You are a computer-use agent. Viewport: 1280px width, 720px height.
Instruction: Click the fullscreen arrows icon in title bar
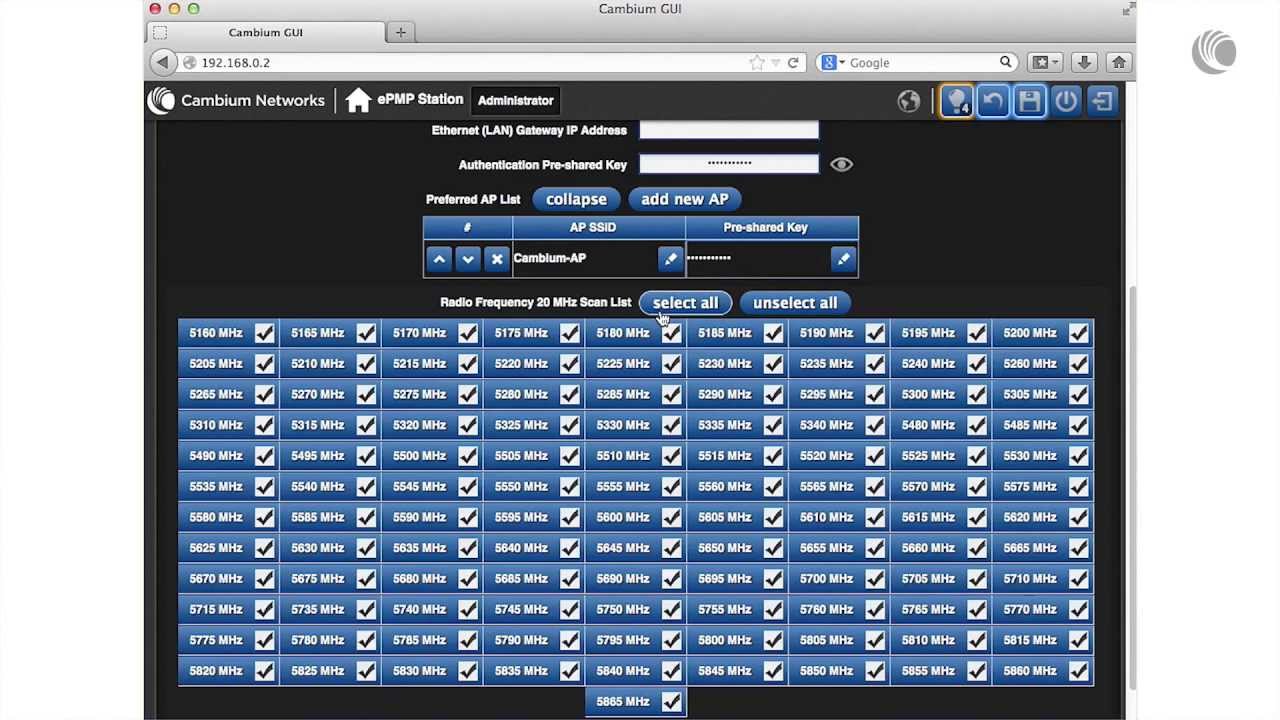click(x=1129, y=9)
